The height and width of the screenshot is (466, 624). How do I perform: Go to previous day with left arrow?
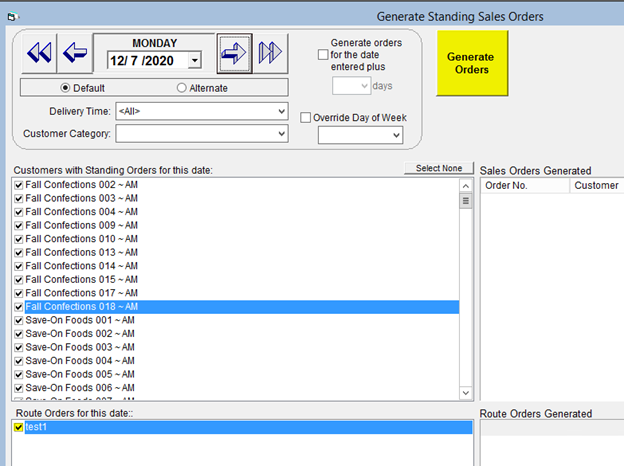click(x=75, y=53)
